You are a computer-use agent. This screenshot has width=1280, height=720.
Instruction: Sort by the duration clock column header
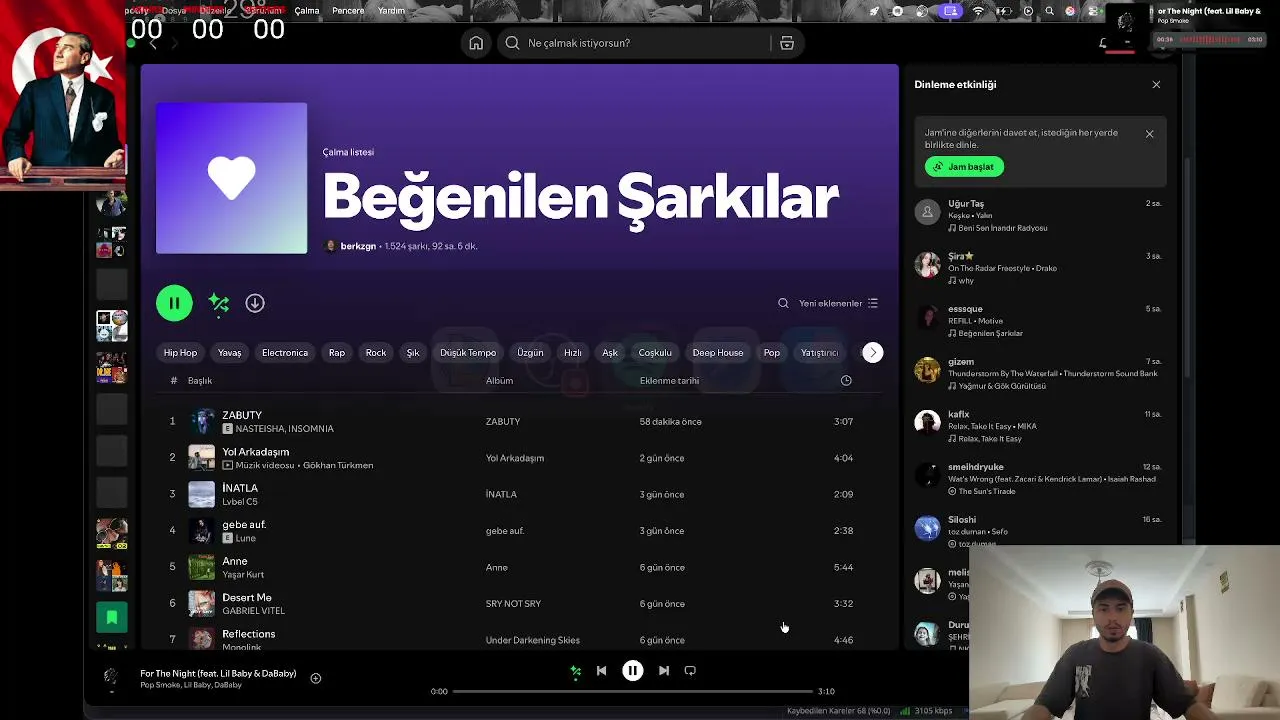point(846,380)
